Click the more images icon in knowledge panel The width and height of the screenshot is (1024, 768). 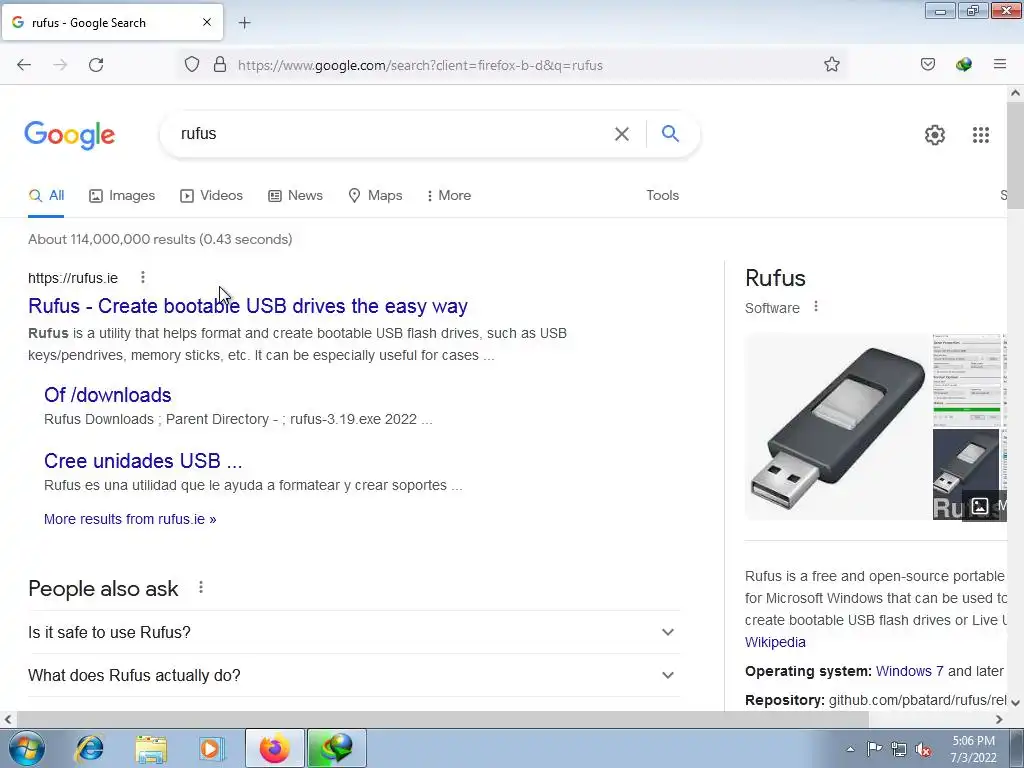980,506
